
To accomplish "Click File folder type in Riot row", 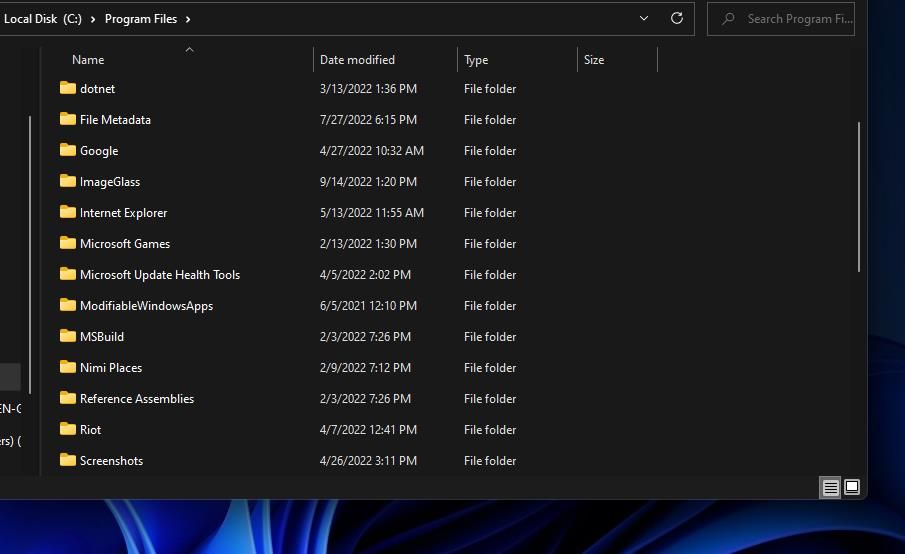I will (x=490, y=430).
